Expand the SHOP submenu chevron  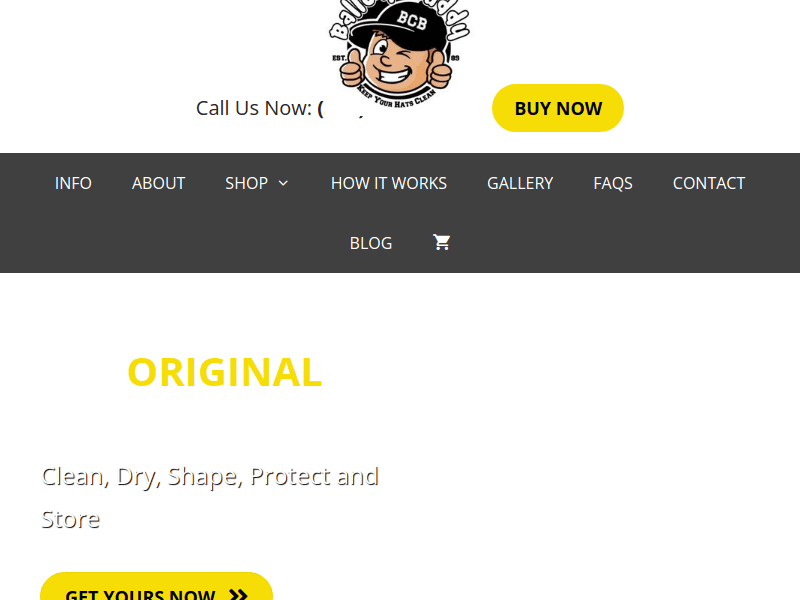point(283,183)
